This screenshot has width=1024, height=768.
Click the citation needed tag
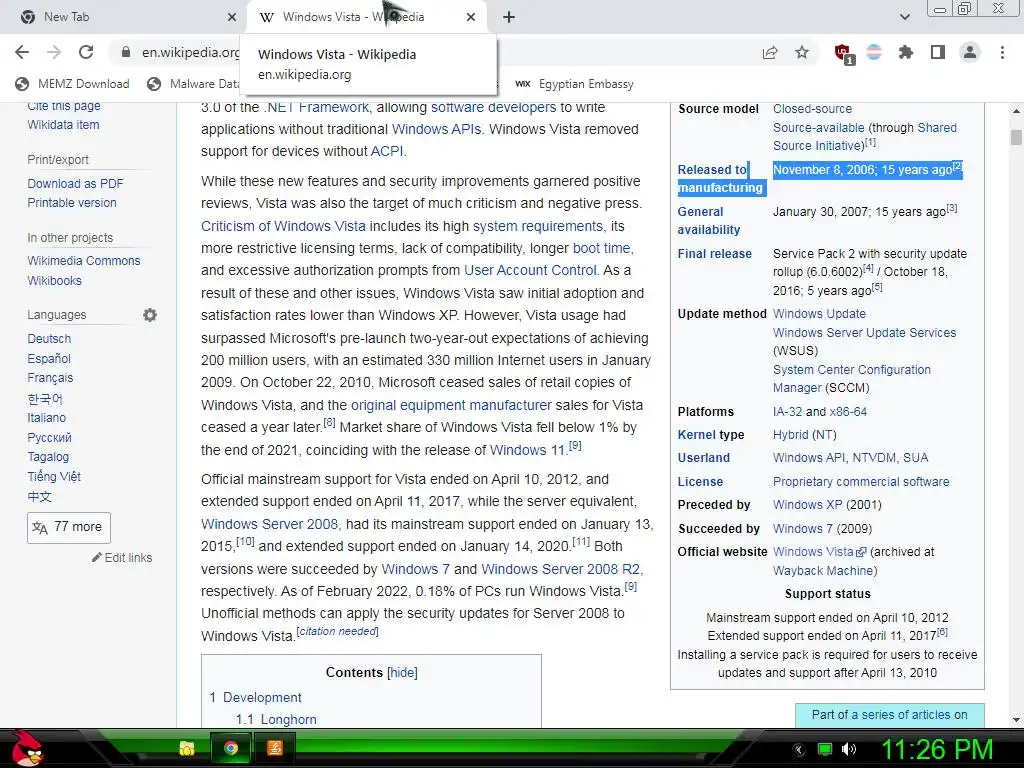coord(338,631)
